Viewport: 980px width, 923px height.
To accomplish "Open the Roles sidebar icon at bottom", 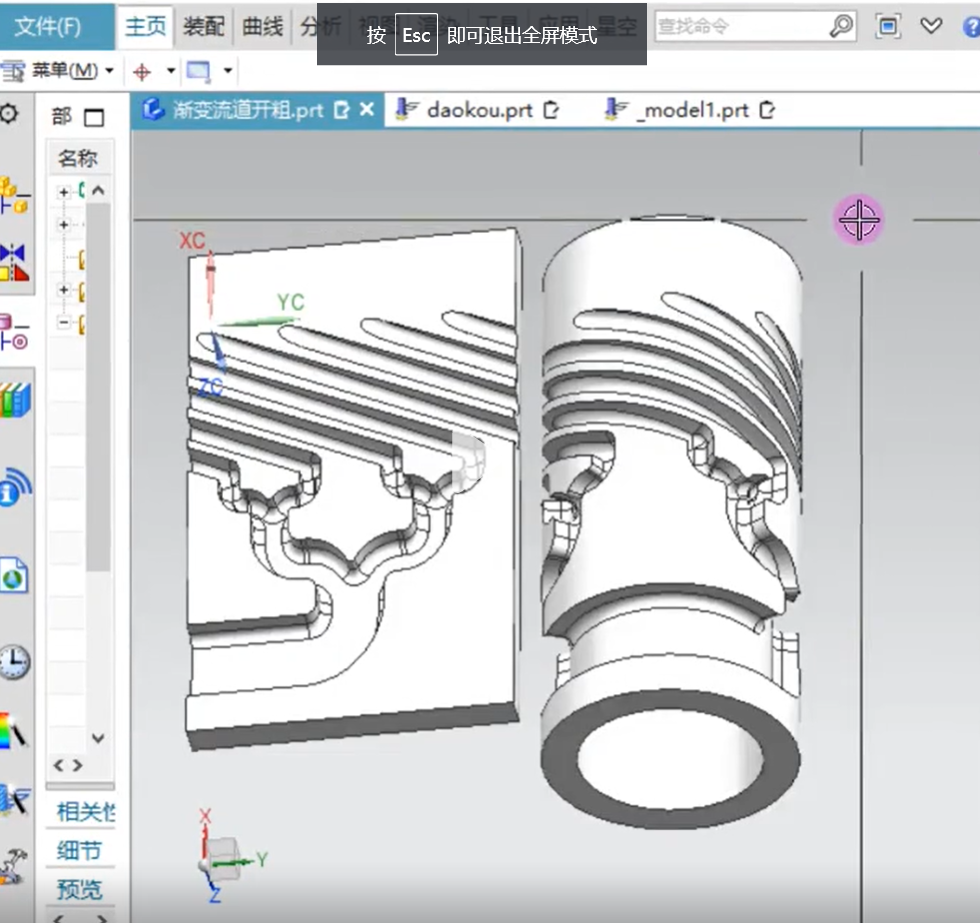I will 12,866.
